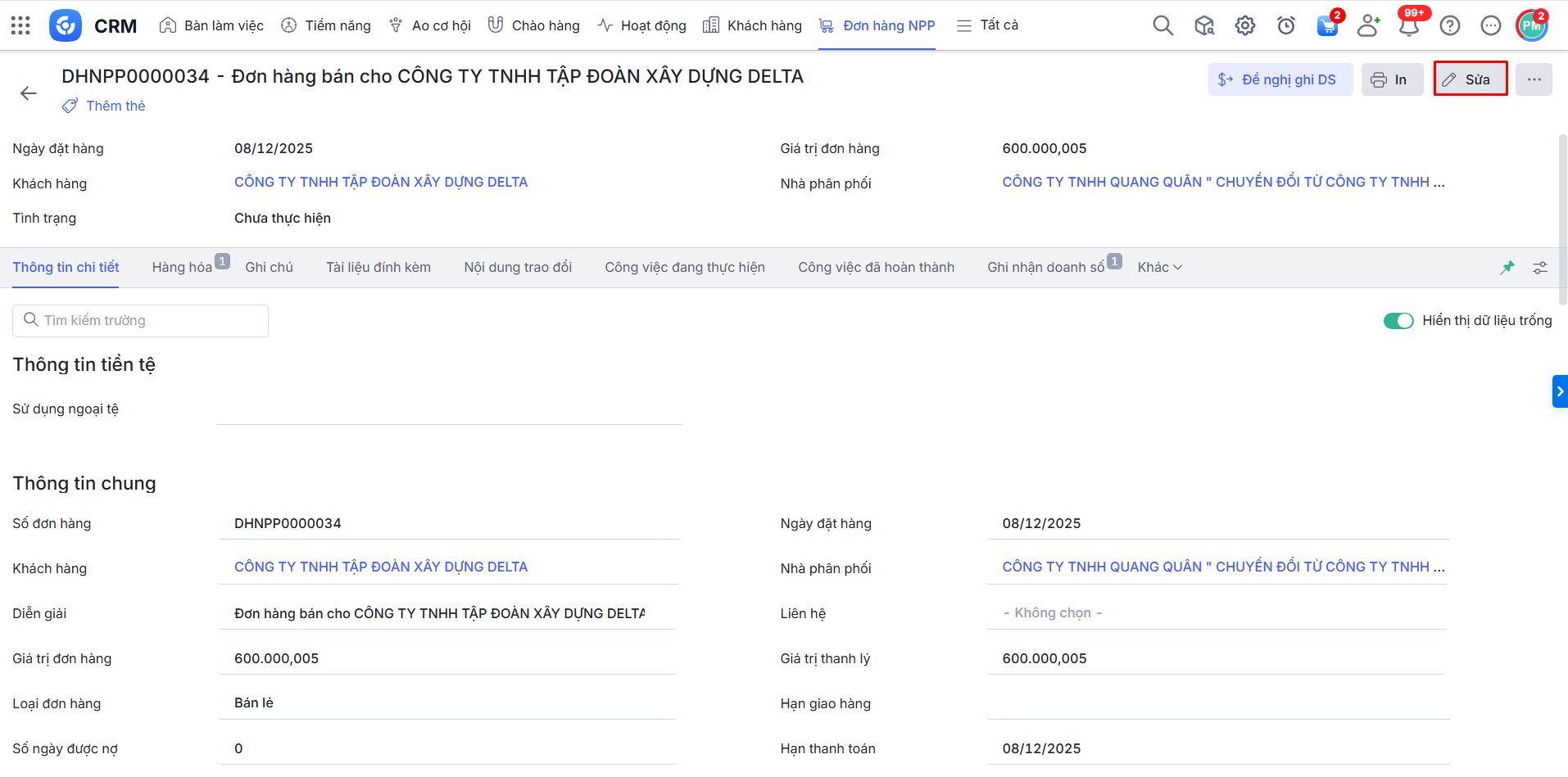This screenshot has height=777, width=1568.
Task: Open the reminder alarm clock icon
Action: click(1285, 25)
